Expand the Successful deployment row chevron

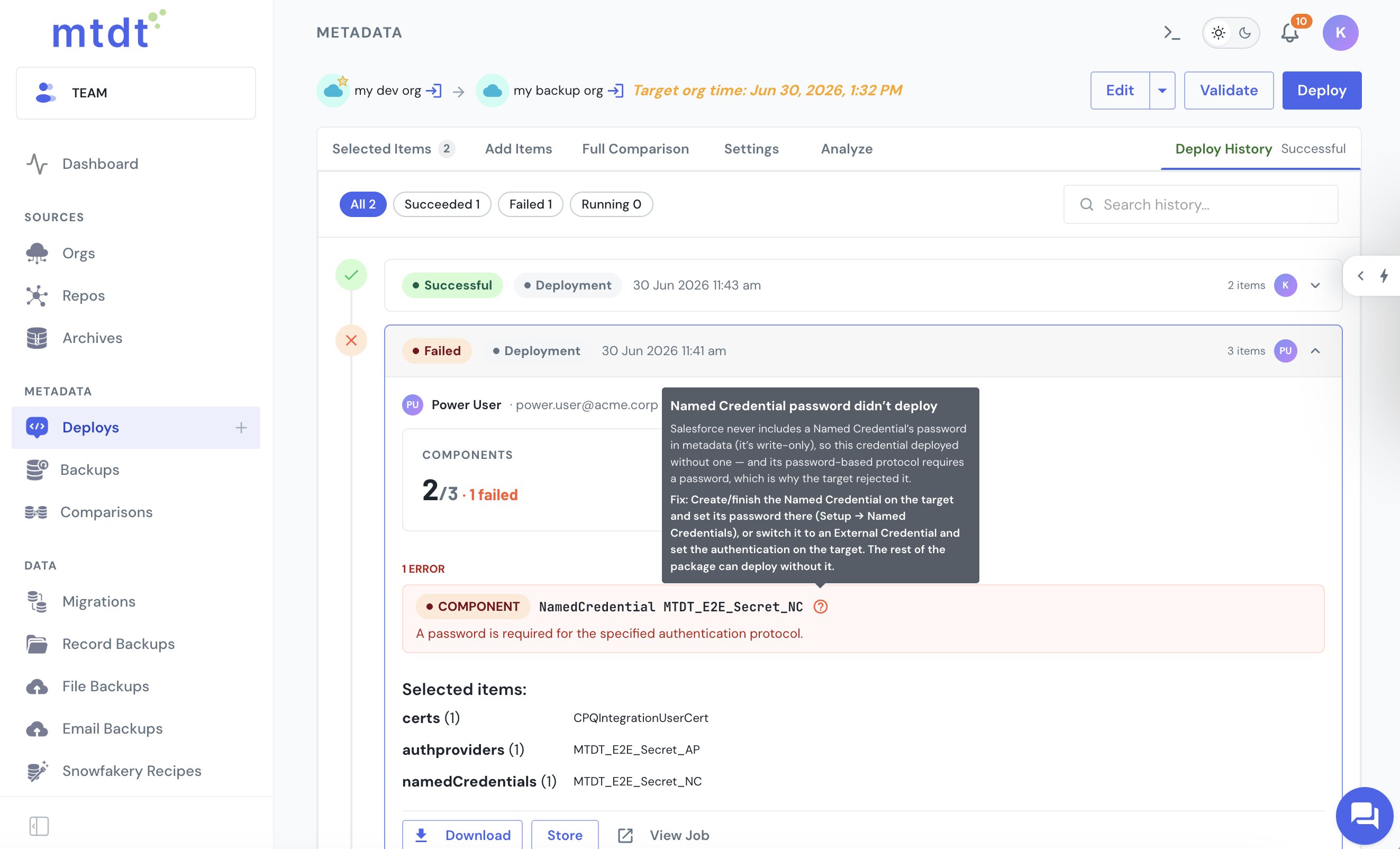coord(1315,285)
